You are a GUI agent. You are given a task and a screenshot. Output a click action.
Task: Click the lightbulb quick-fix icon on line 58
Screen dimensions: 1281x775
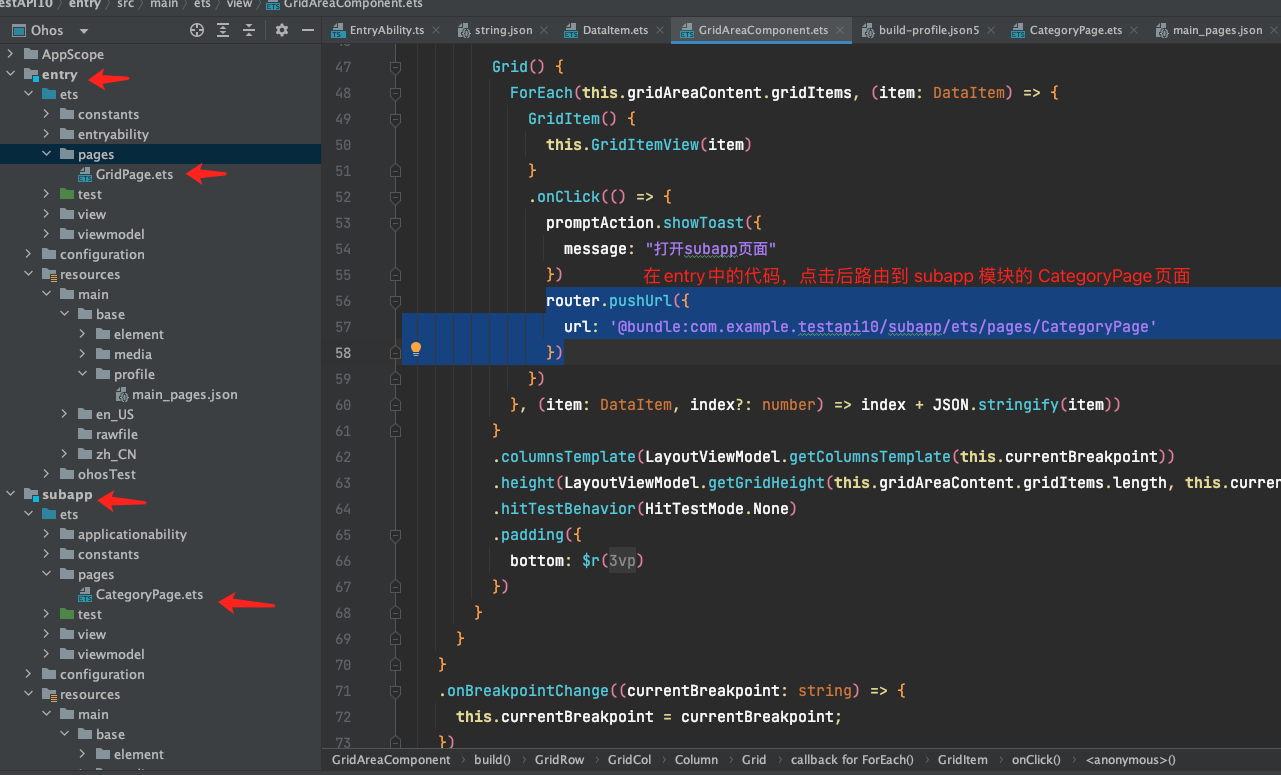click(x=416, y=349)
